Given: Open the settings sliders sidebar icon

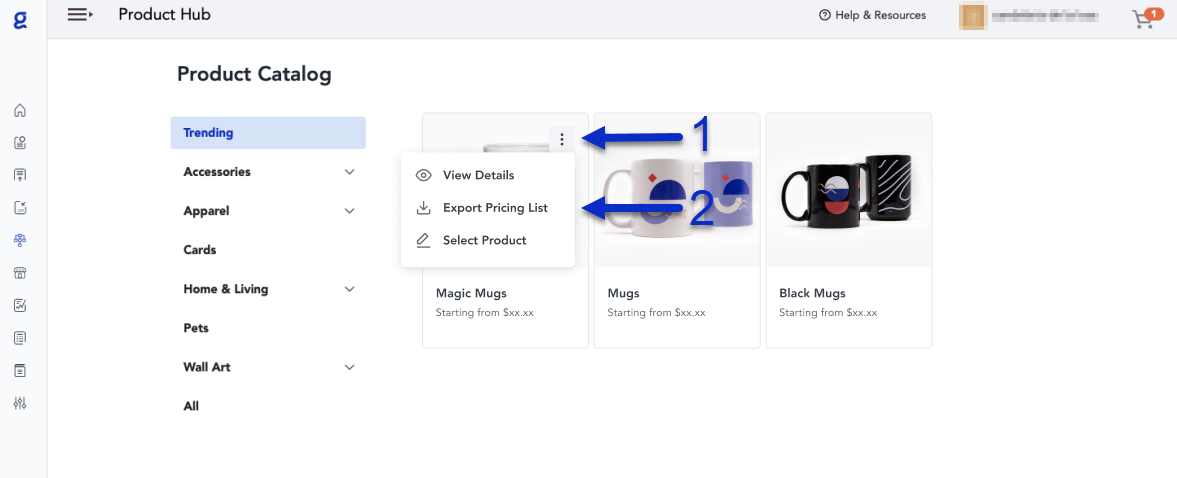Looking at the screenshot, I should click(x=20, y=404).
